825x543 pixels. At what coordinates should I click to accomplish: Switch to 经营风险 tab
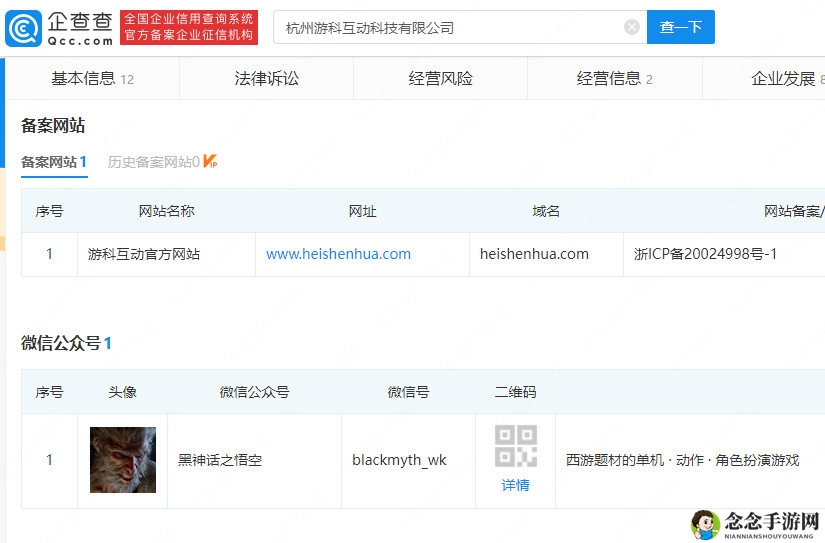440,78
